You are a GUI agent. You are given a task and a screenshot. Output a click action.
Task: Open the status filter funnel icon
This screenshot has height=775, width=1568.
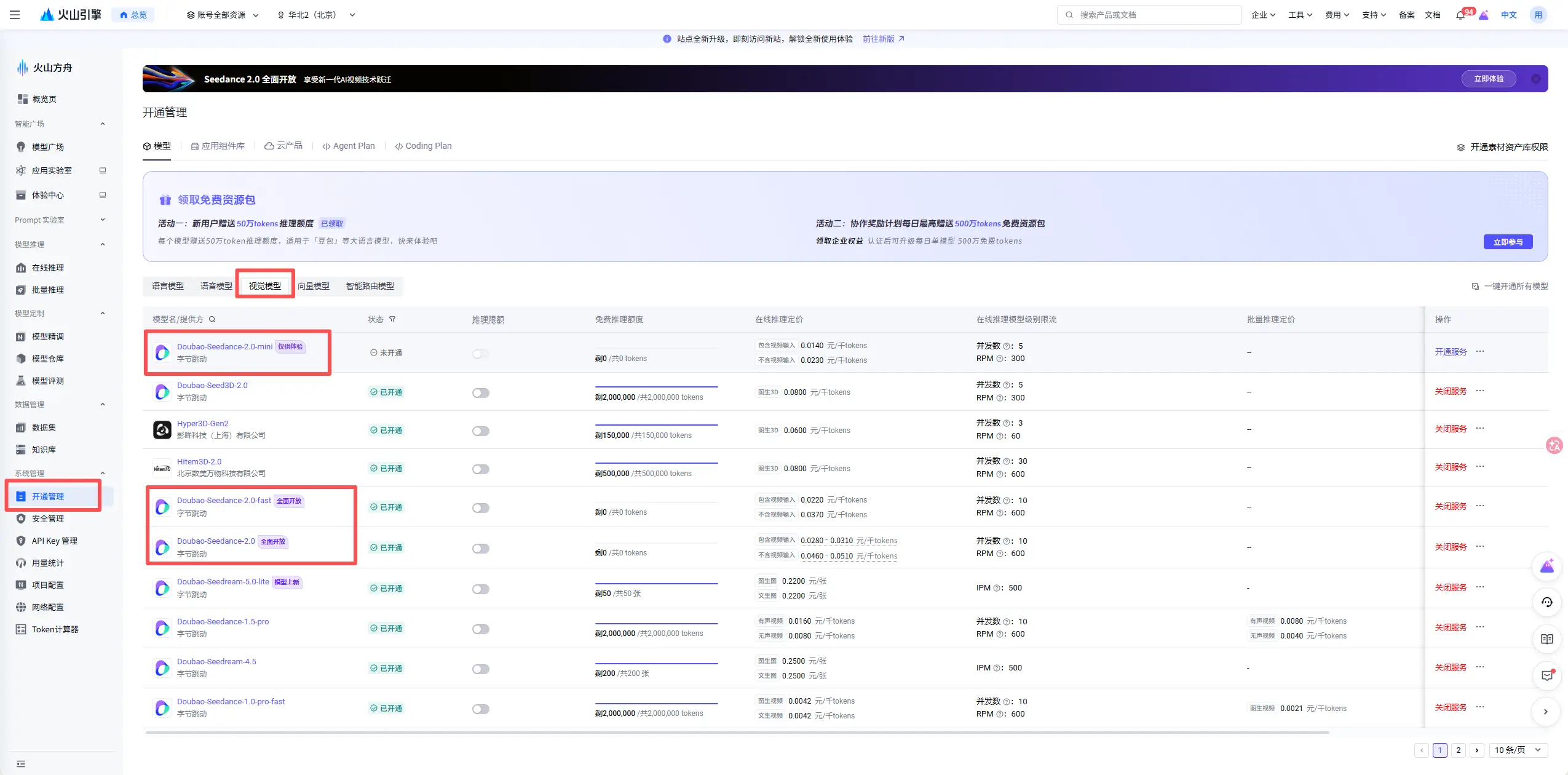tap(392, 319)
